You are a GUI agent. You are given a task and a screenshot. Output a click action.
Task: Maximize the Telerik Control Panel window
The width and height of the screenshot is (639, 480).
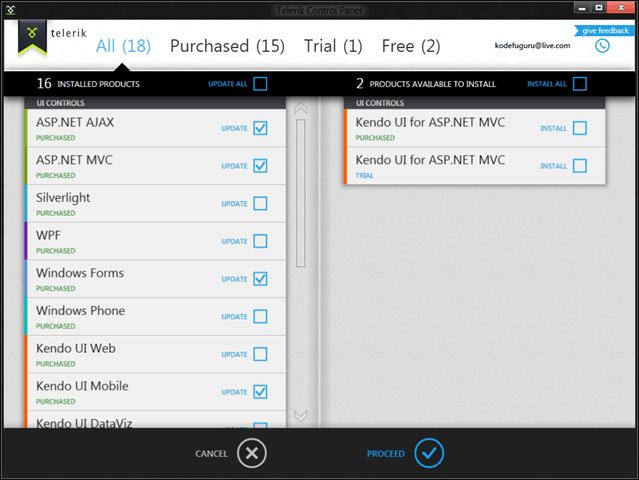click(x=598, y=7)
